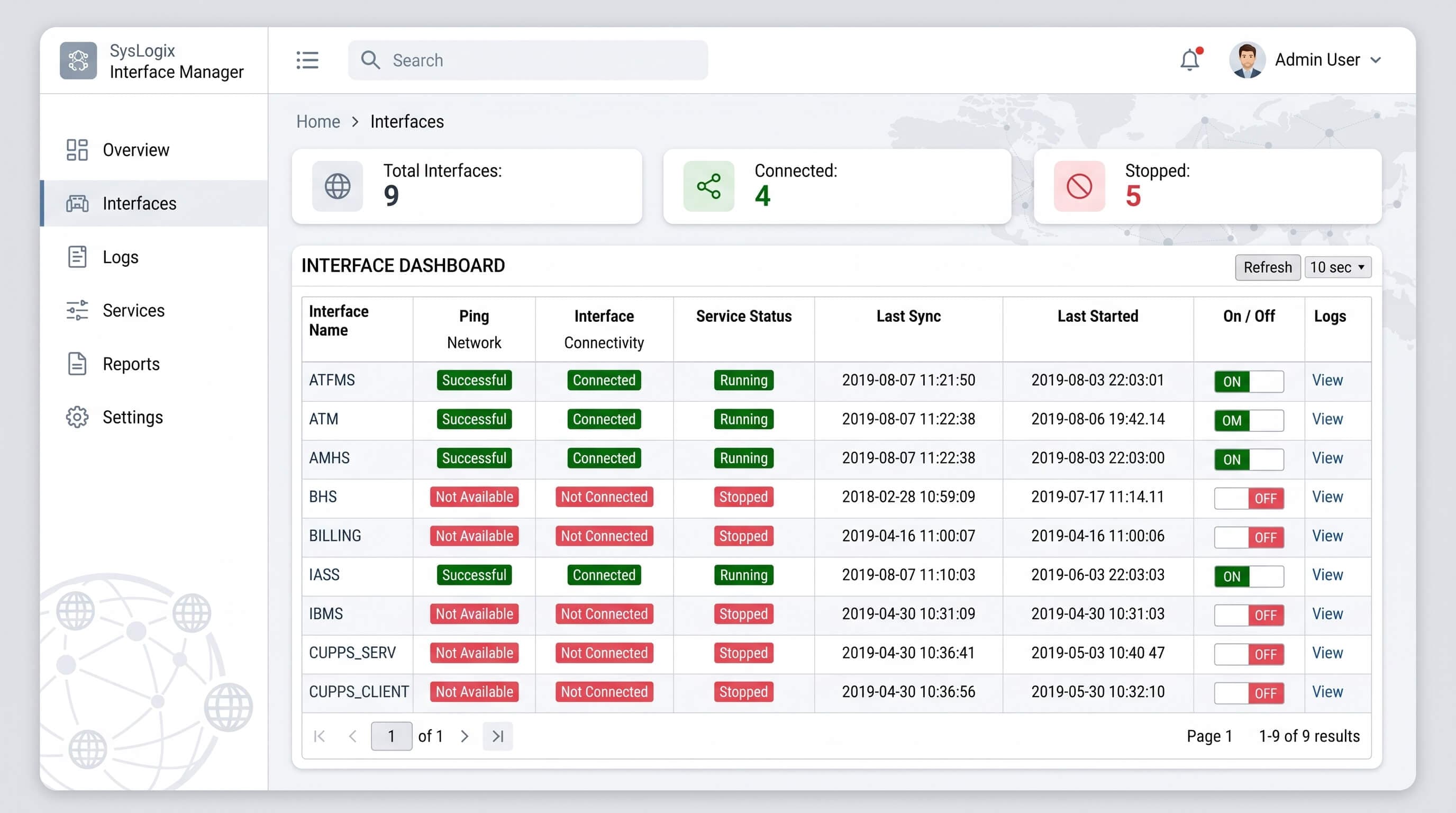Image resolution: width=1456 pixels, height=813 pixels.
Task: Click the Services sliders icon
Action: coord(77,310)
